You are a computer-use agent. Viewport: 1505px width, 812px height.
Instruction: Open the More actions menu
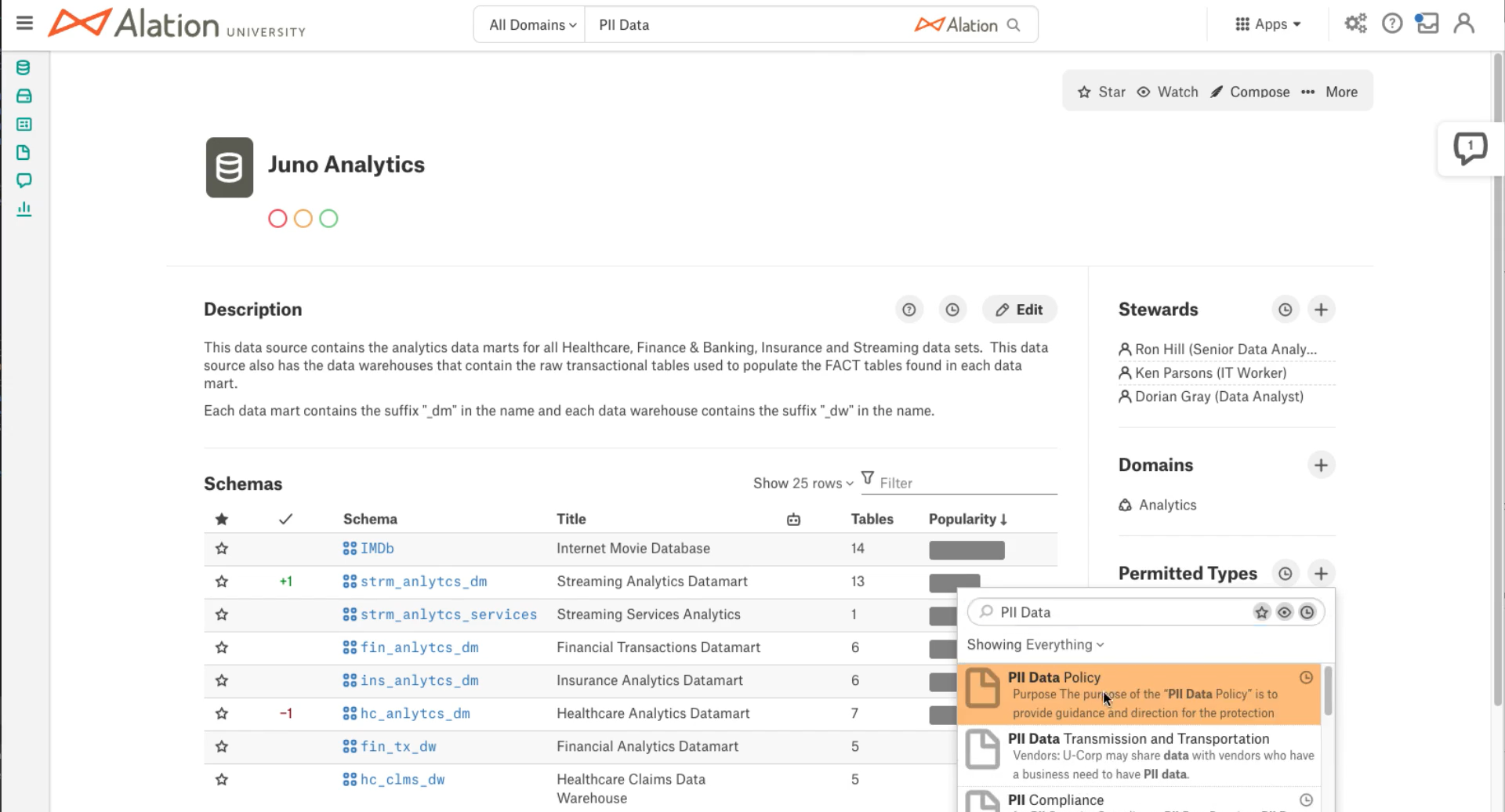click(x=1329, y=92)
